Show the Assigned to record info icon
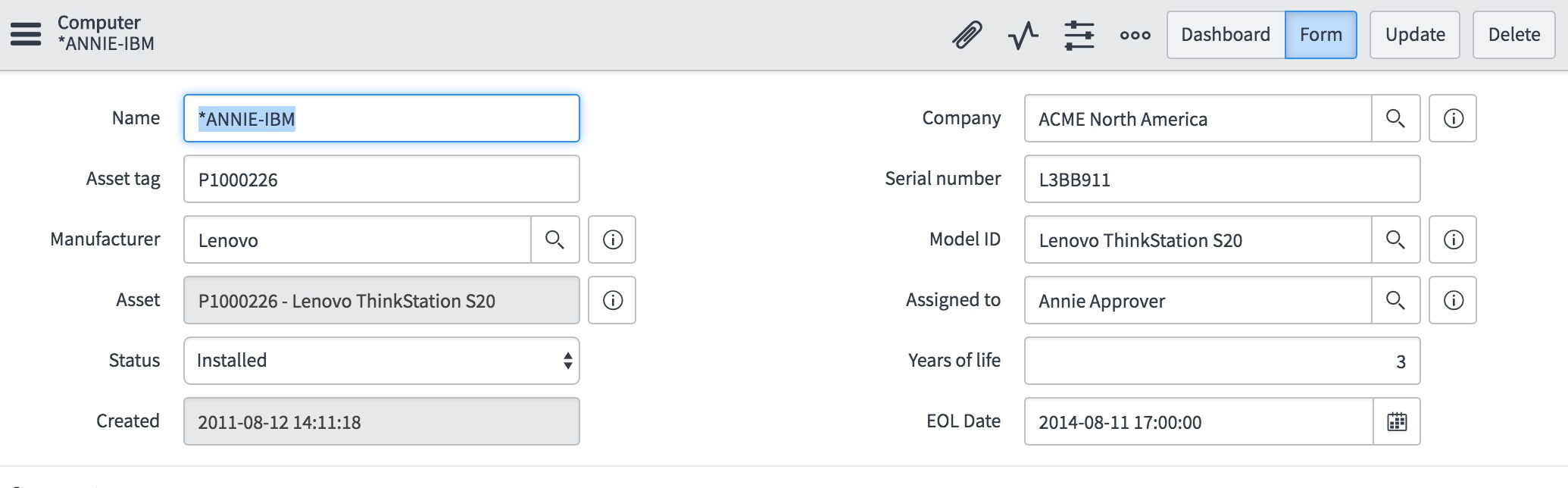Screen dimensions: 1568x488 point(1453,300)
